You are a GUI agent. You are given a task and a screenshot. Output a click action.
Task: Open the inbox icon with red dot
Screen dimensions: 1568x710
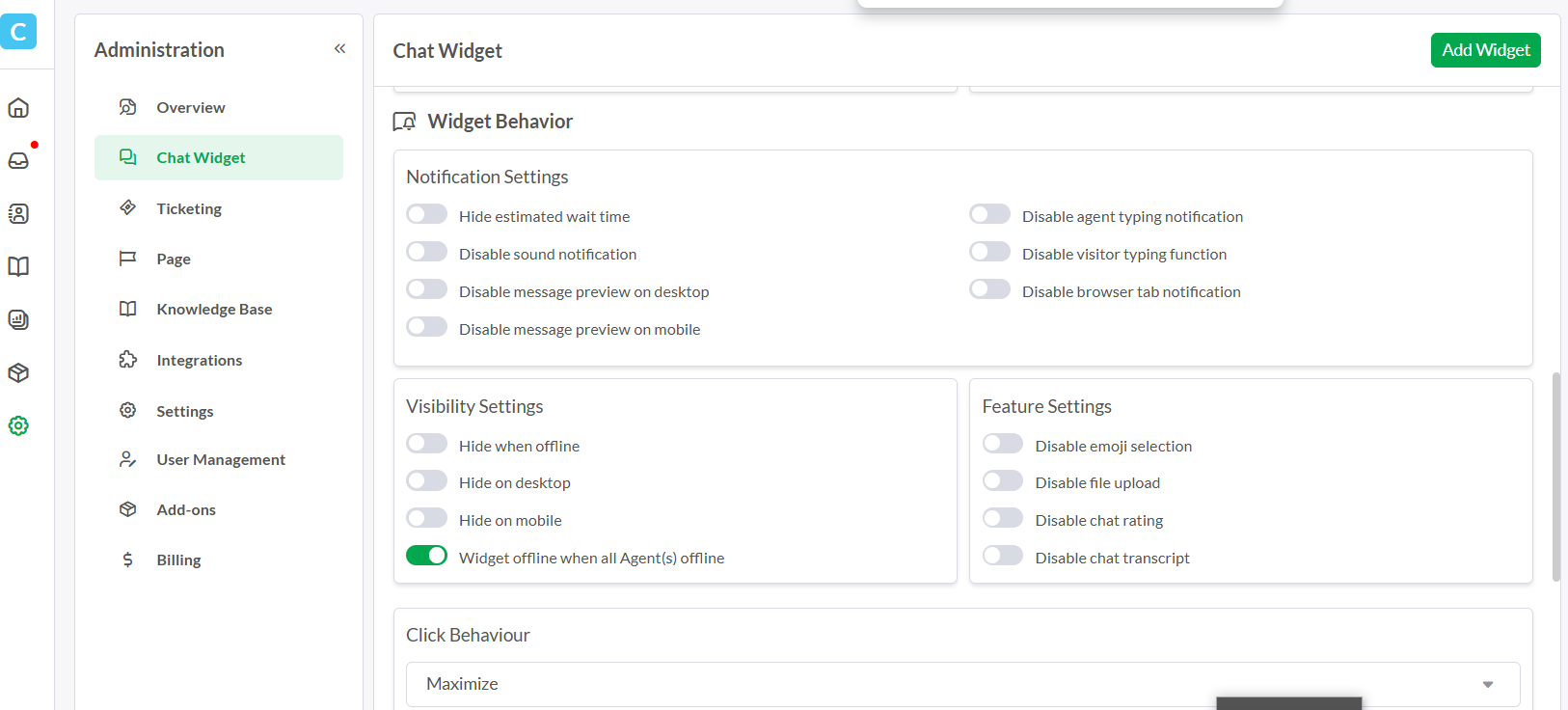tap(18, 161)
